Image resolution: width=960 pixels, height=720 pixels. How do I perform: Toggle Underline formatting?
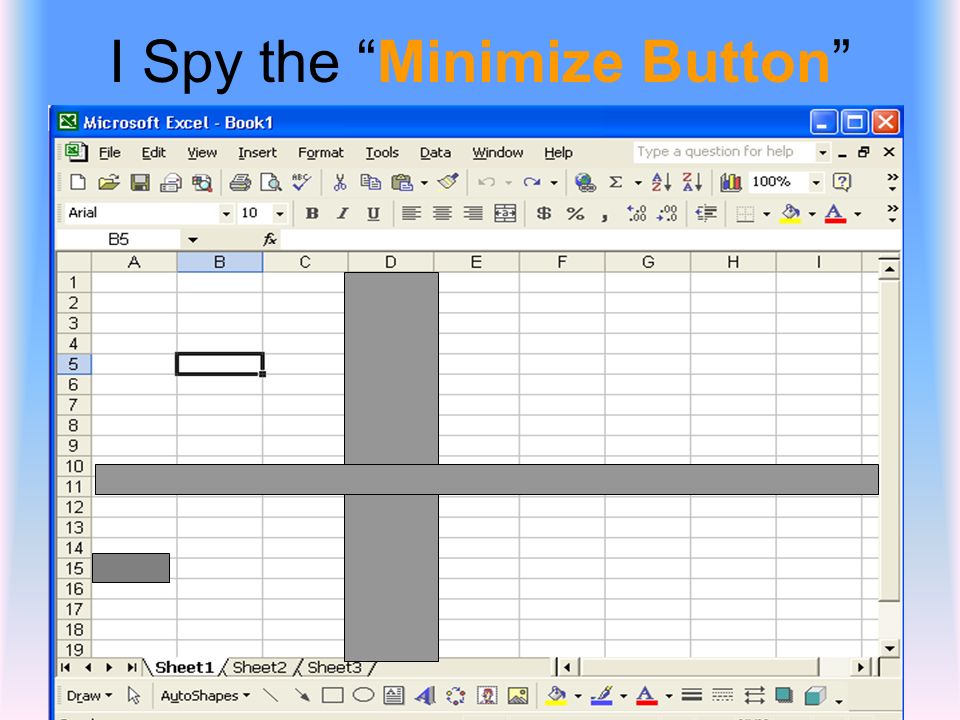click(373, 213)
